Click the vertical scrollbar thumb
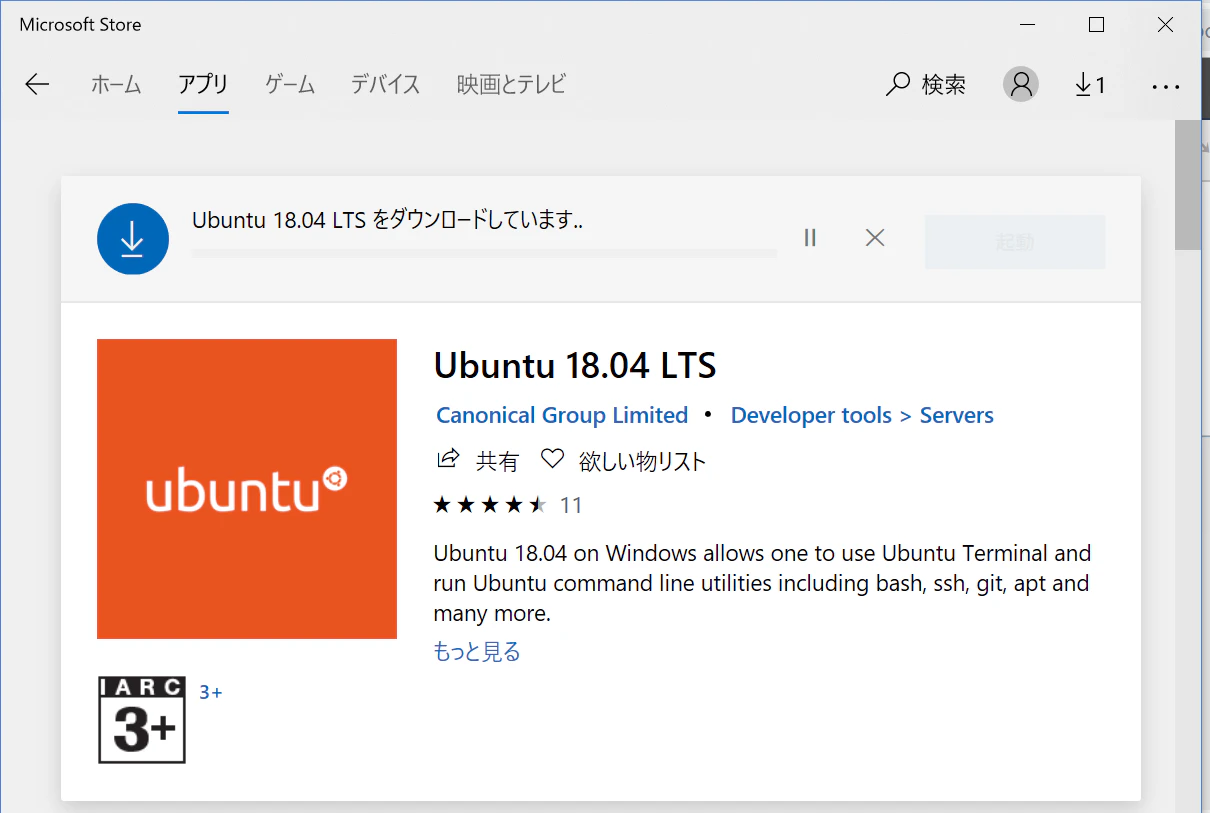 (x=1187, y=185)
